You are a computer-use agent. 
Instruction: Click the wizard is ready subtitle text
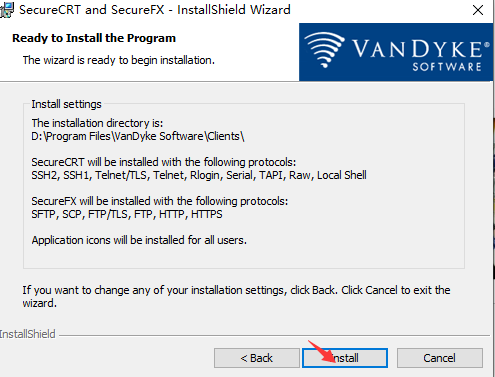(x=119, y=60)
